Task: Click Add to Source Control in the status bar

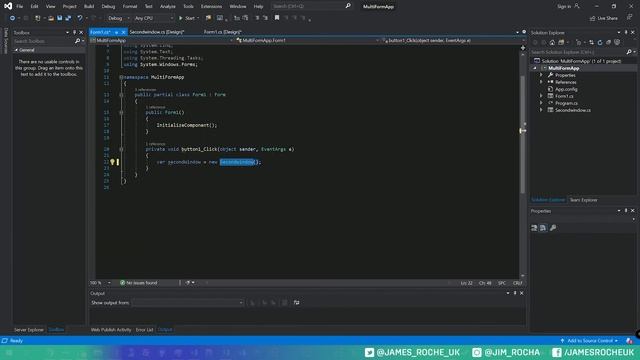Action: (590, 340)
